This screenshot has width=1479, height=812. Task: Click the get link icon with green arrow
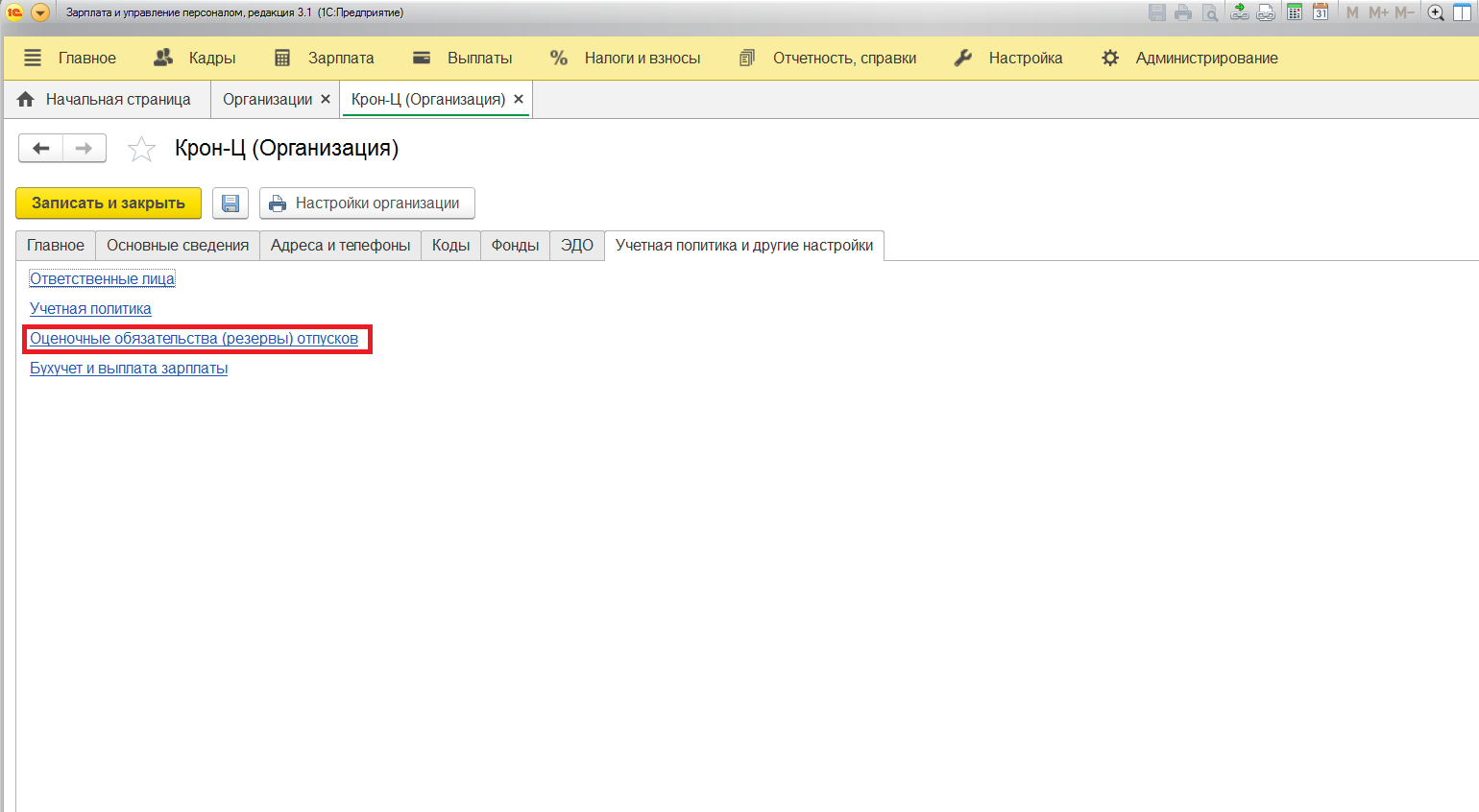tap(1240, 12)
